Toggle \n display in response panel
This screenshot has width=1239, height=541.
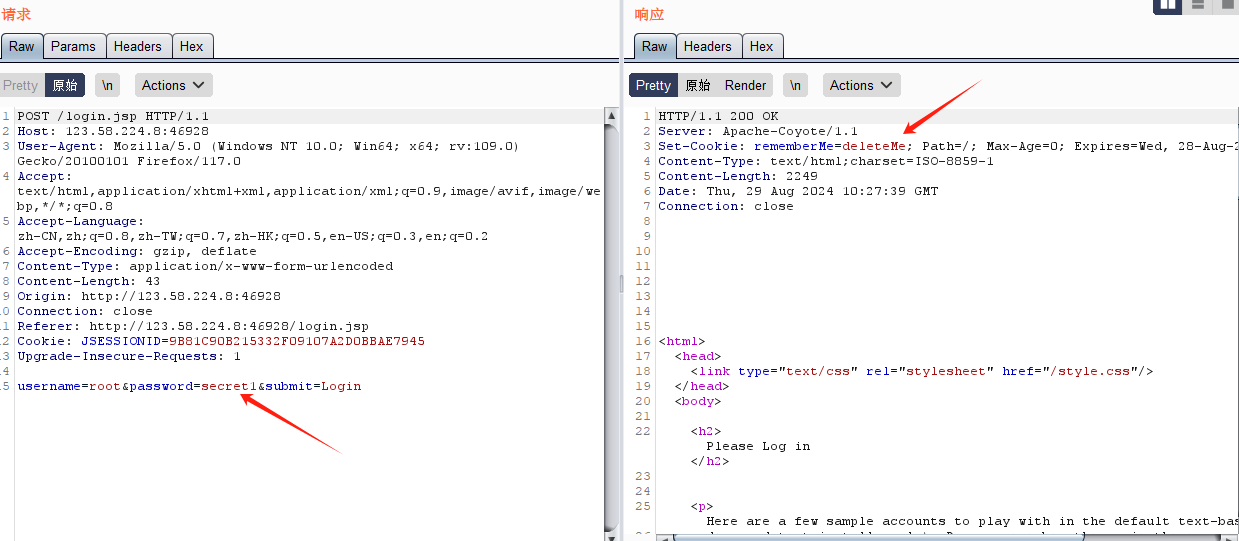[x=795, y=85]
